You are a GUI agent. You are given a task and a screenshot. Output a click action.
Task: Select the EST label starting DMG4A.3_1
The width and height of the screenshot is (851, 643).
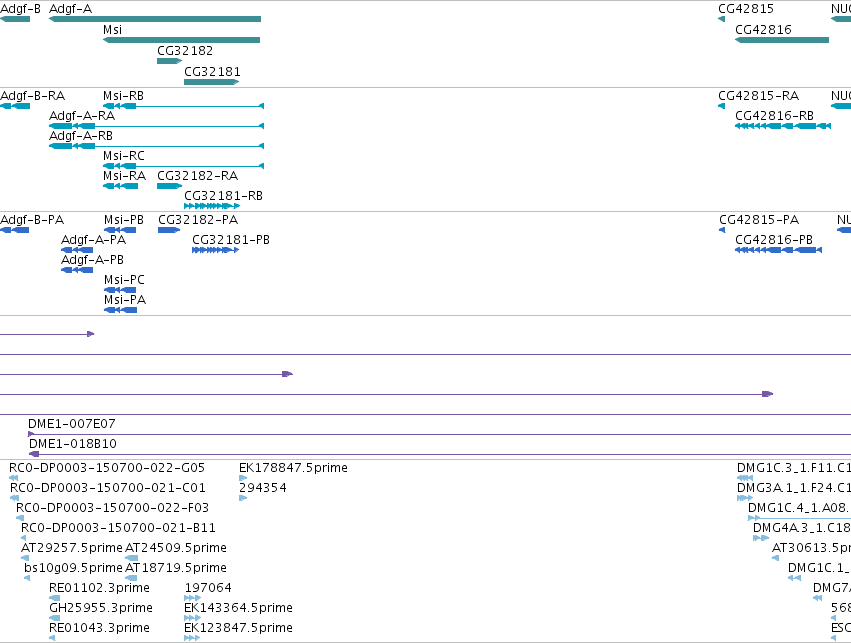[x=802, y=528]
